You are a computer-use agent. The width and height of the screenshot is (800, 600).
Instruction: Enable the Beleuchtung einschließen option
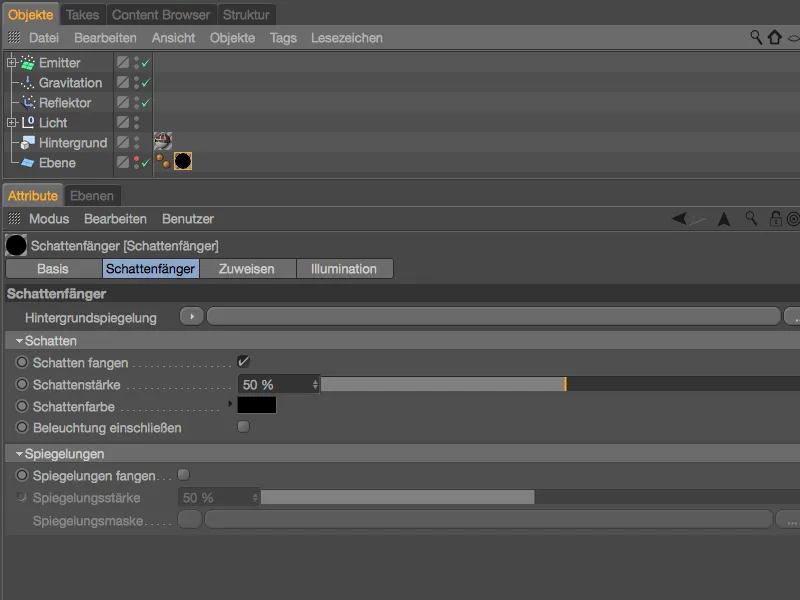click(243, 425)
